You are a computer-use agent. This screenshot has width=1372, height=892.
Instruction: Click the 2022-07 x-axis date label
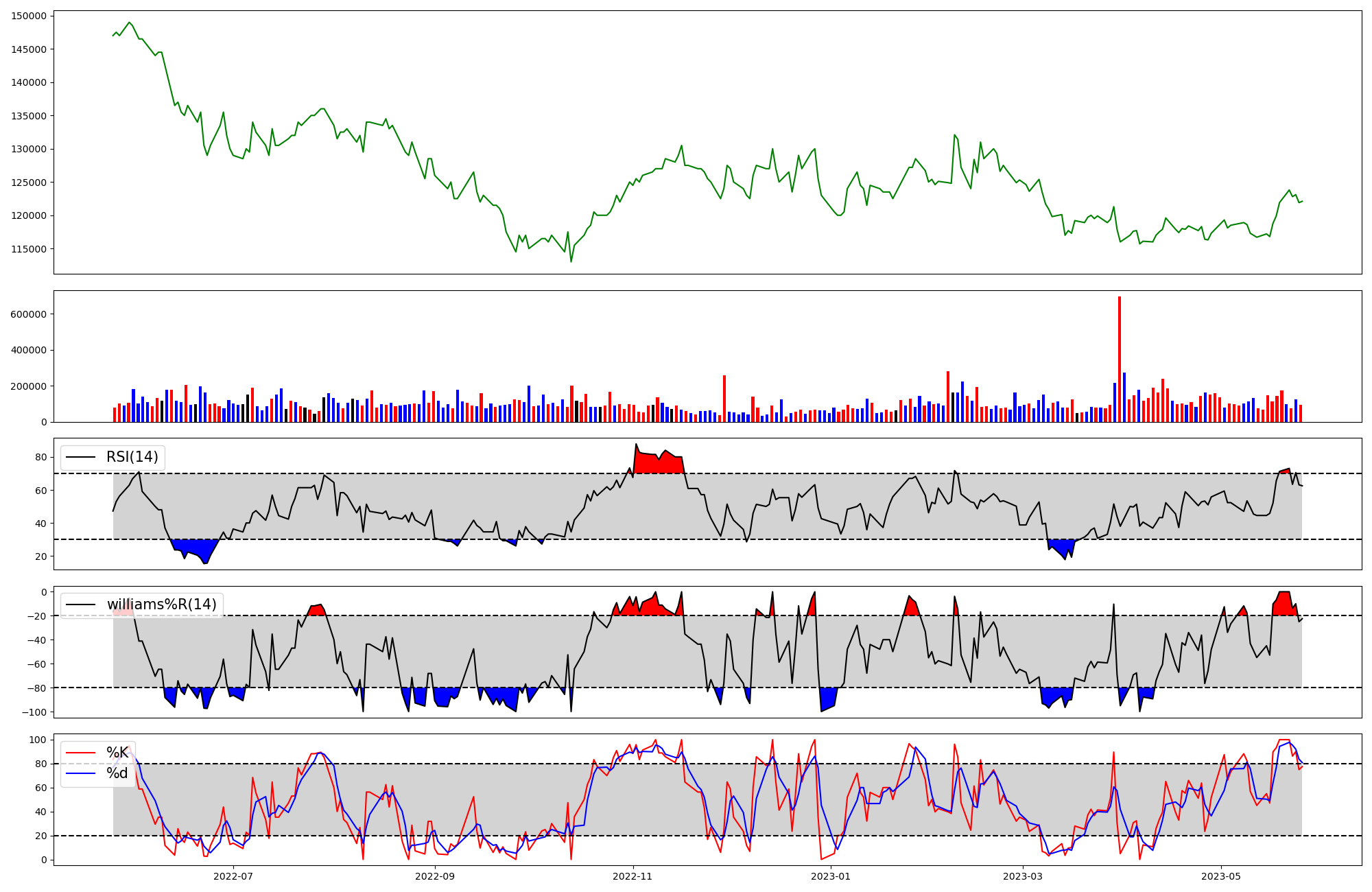[233, 876]
